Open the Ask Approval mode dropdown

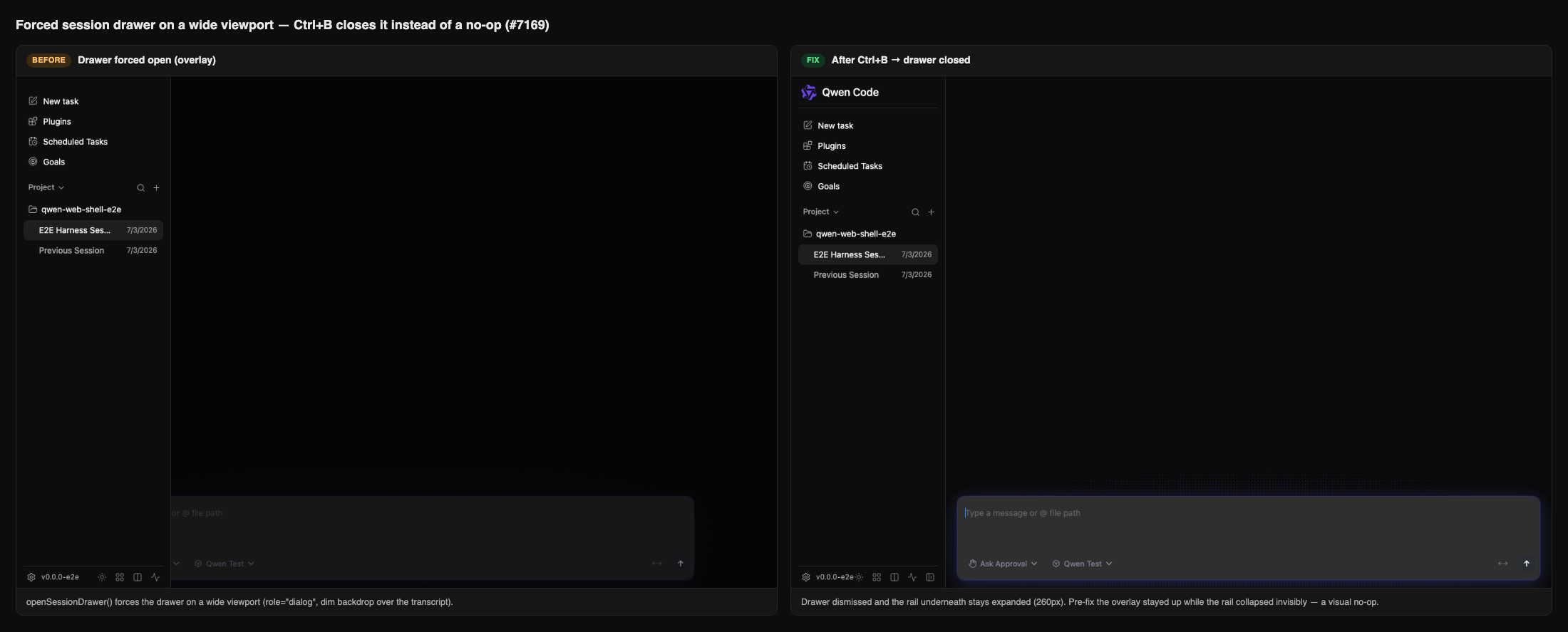pos(1003,564)
